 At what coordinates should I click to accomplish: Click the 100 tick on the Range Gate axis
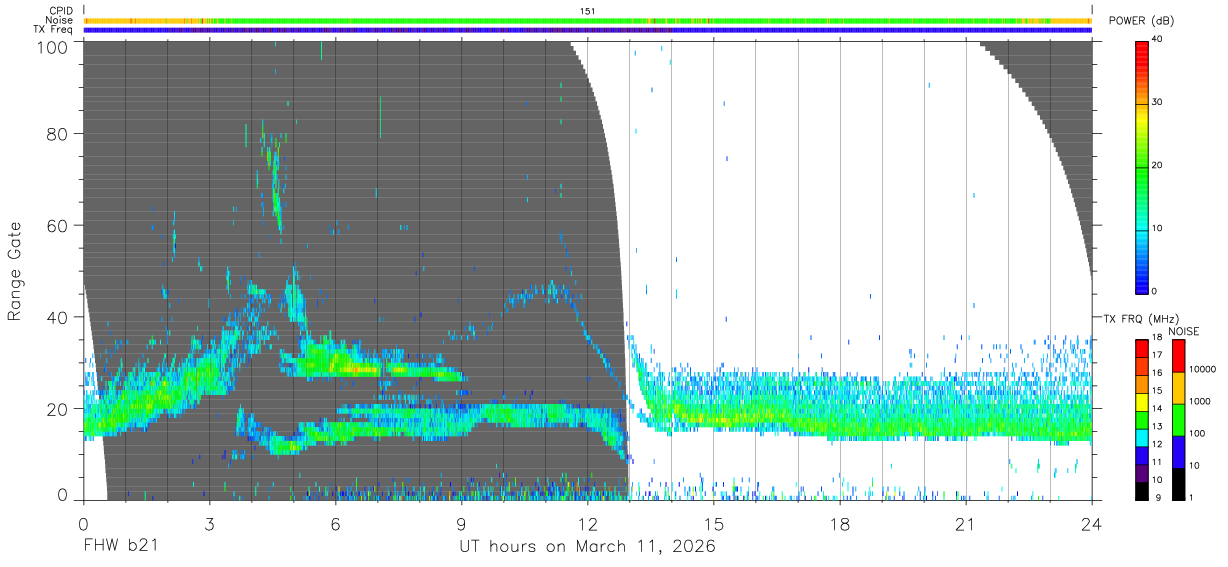pyautogui.click(x=53, y=46)
